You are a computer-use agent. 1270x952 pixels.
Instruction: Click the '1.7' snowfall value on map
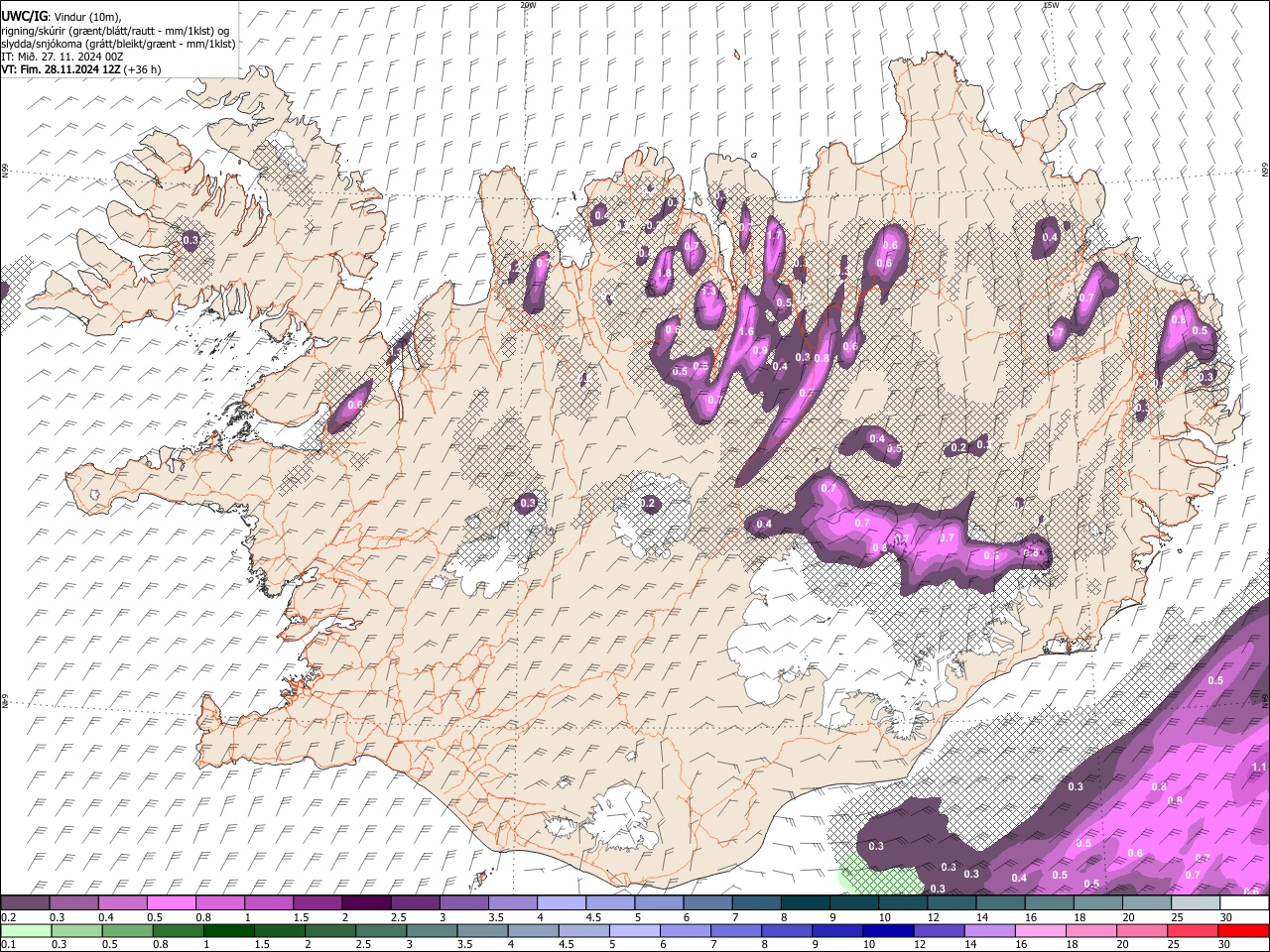click(x=773, y=237)
